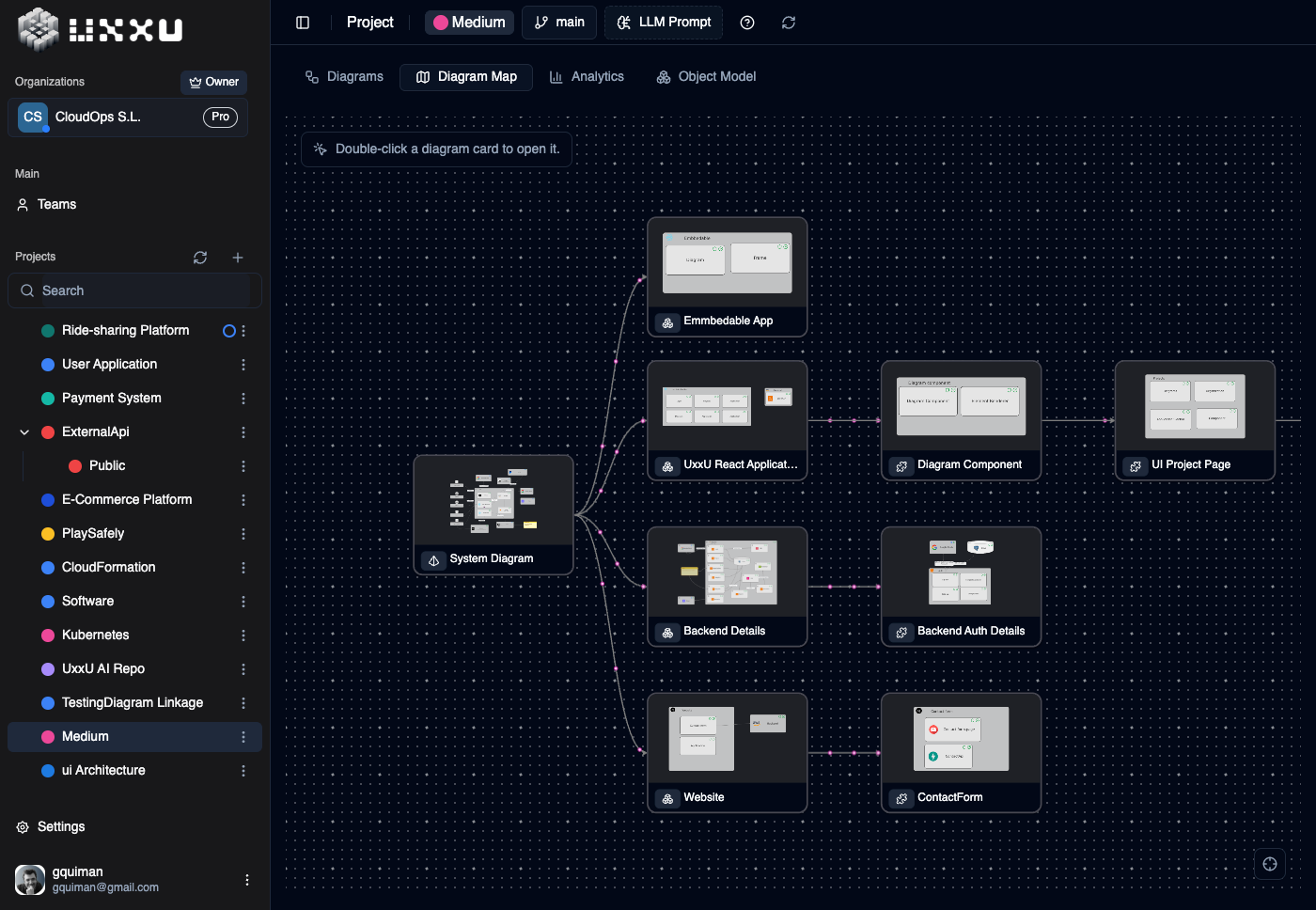The image size is (1316, 910).
Task: Open options menu for Medium project
Action: pyautogui.click(x=243, y=737)
